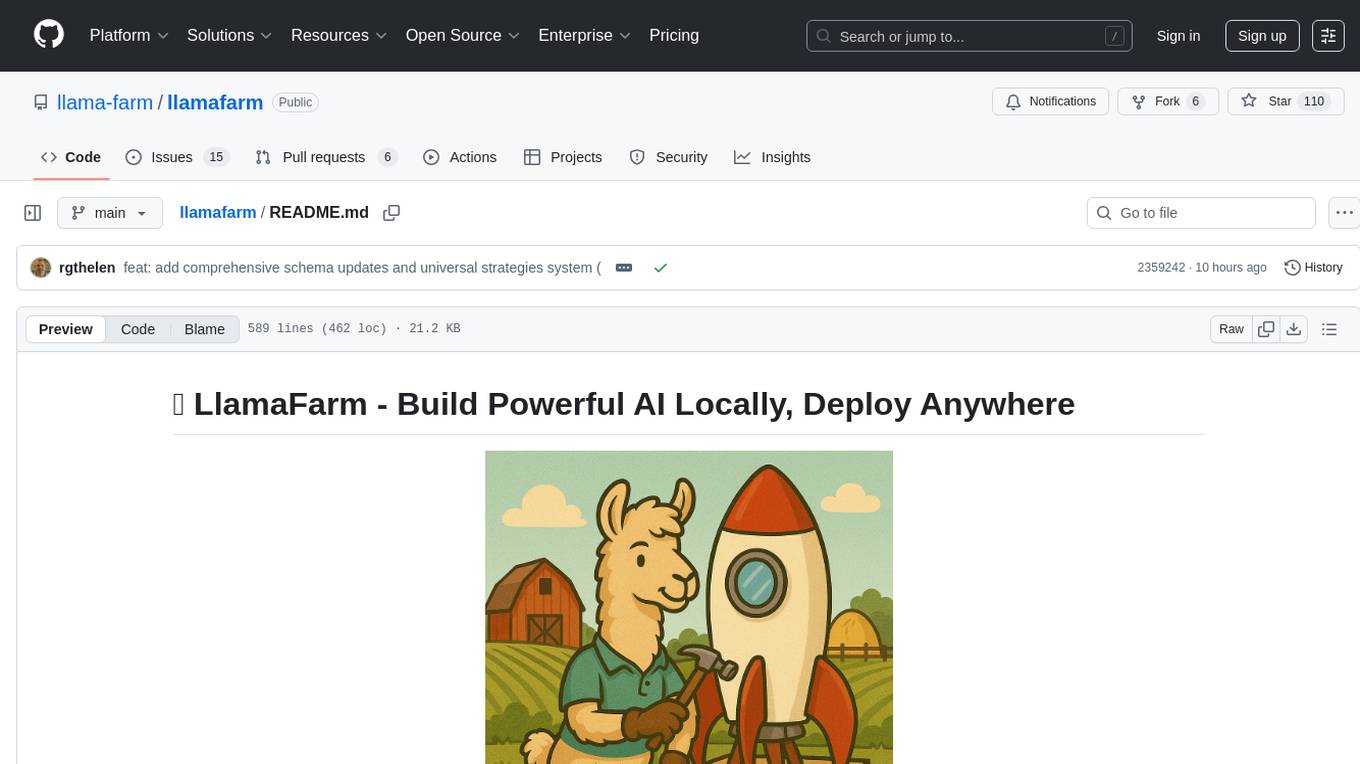Screen dimensions: 1360x764
Task: Switch to Code view
Action: pyautogui.click(x=138, y=329)
